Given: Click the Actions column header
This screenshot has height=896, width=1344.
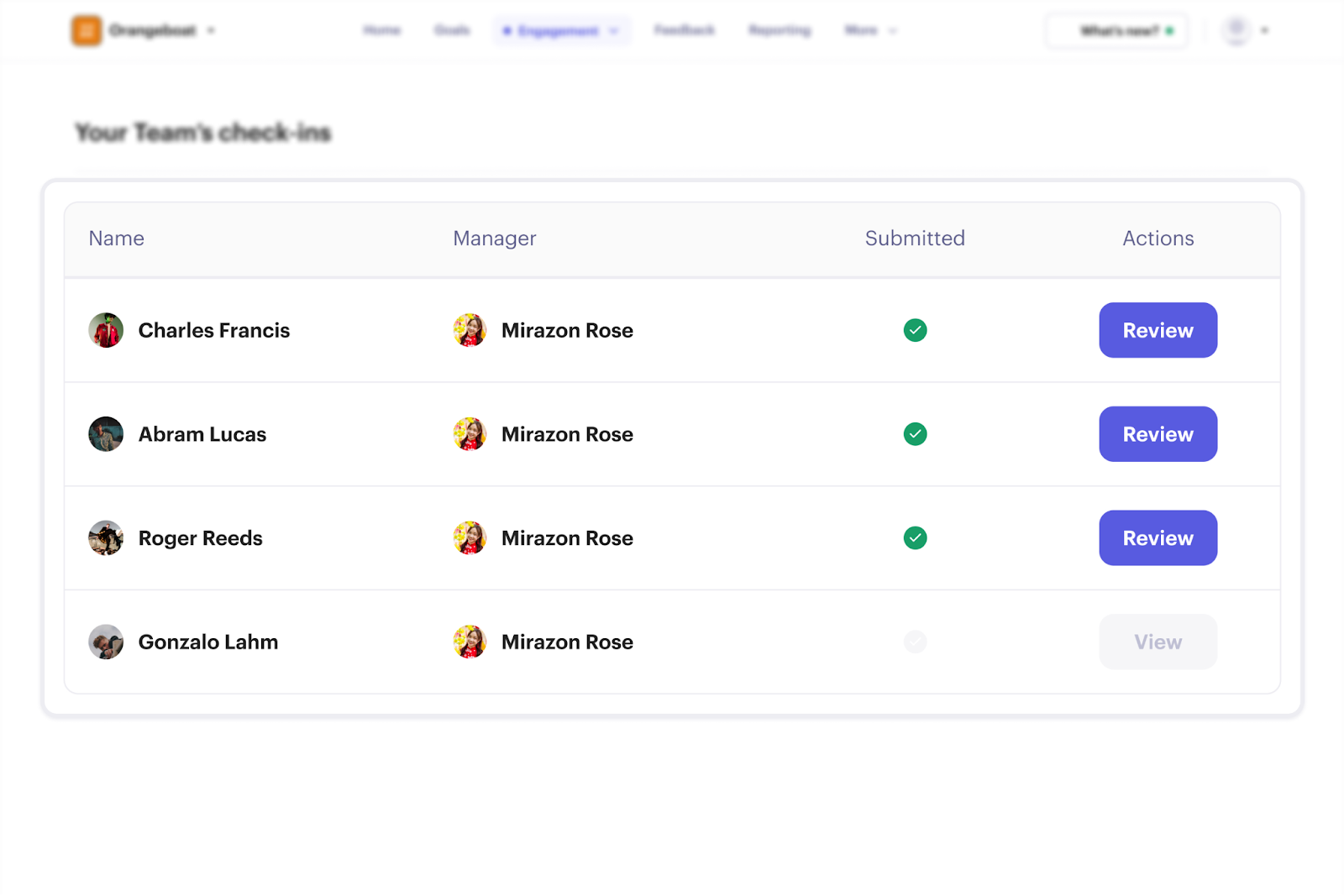Looking at the screenshot, I should tap(1158, 238).
